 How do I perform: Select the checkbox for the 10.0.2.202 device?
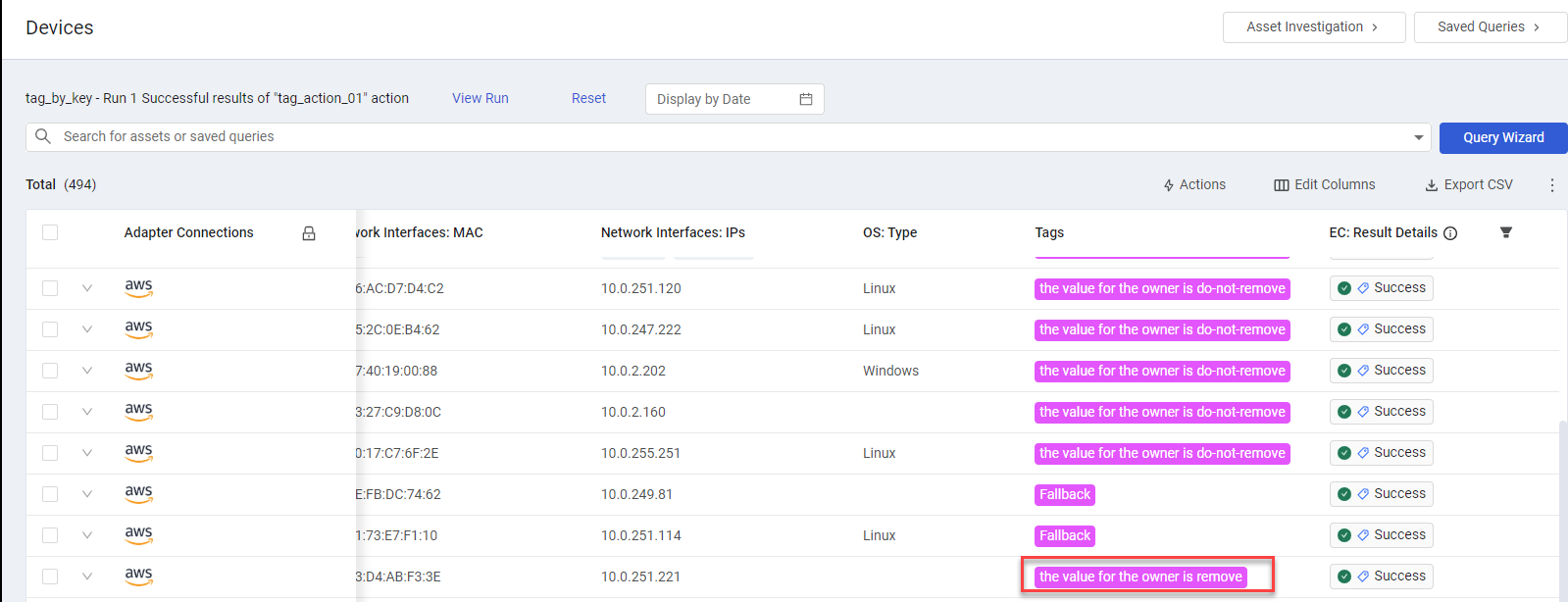[50, 371]
